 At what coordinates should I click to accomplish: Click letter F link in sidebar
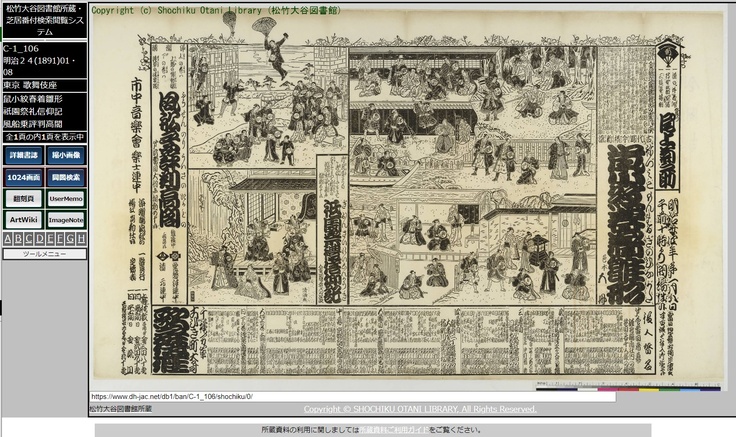tap(59, 240)
